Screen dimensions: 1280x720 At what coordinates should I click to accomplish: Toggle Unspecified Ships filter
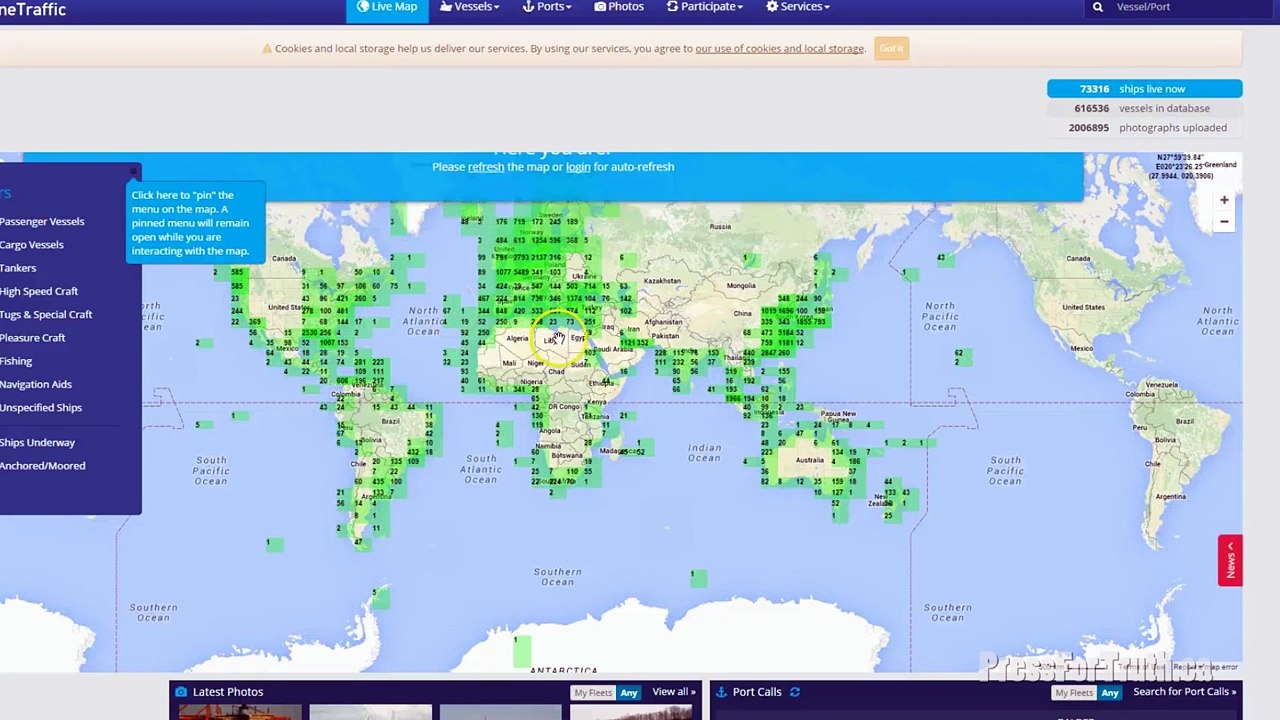[41, 407]
